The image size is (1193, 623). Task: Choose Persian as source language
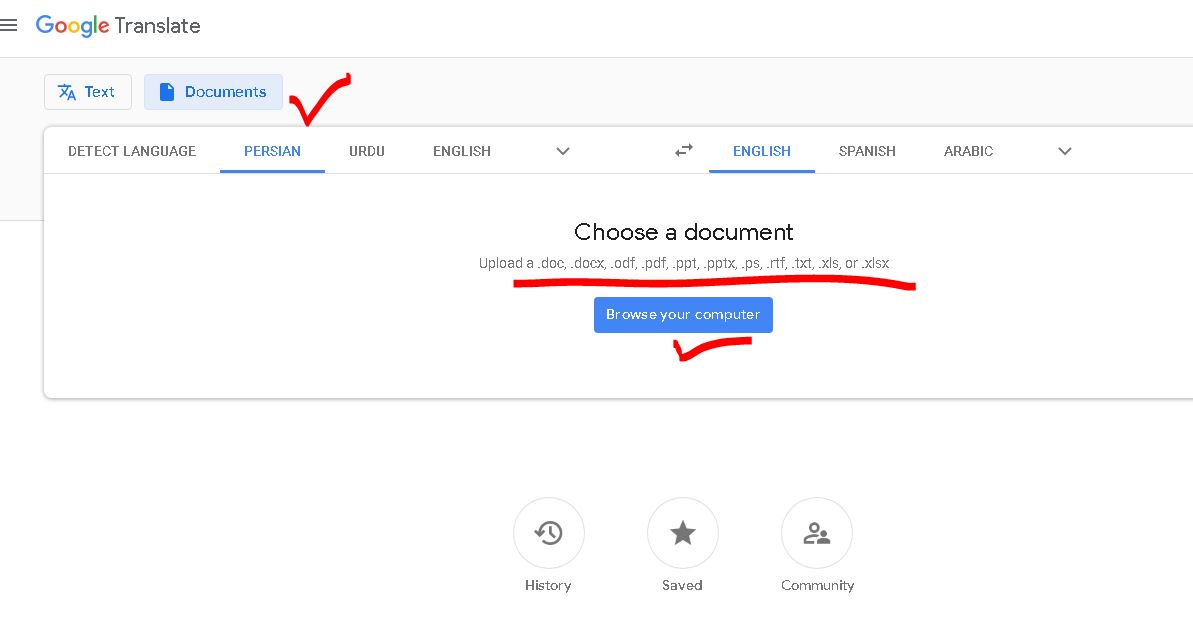tap(272, 151)
